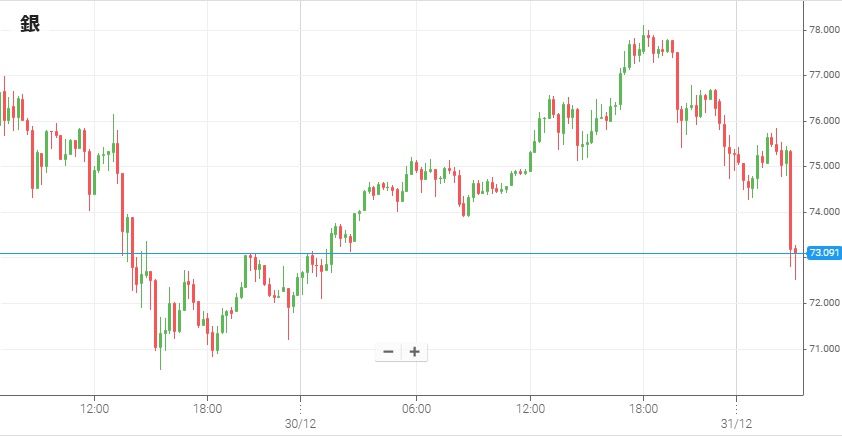Click the 74.000 price axis label

pyautogui.click(x=823, y=212)
